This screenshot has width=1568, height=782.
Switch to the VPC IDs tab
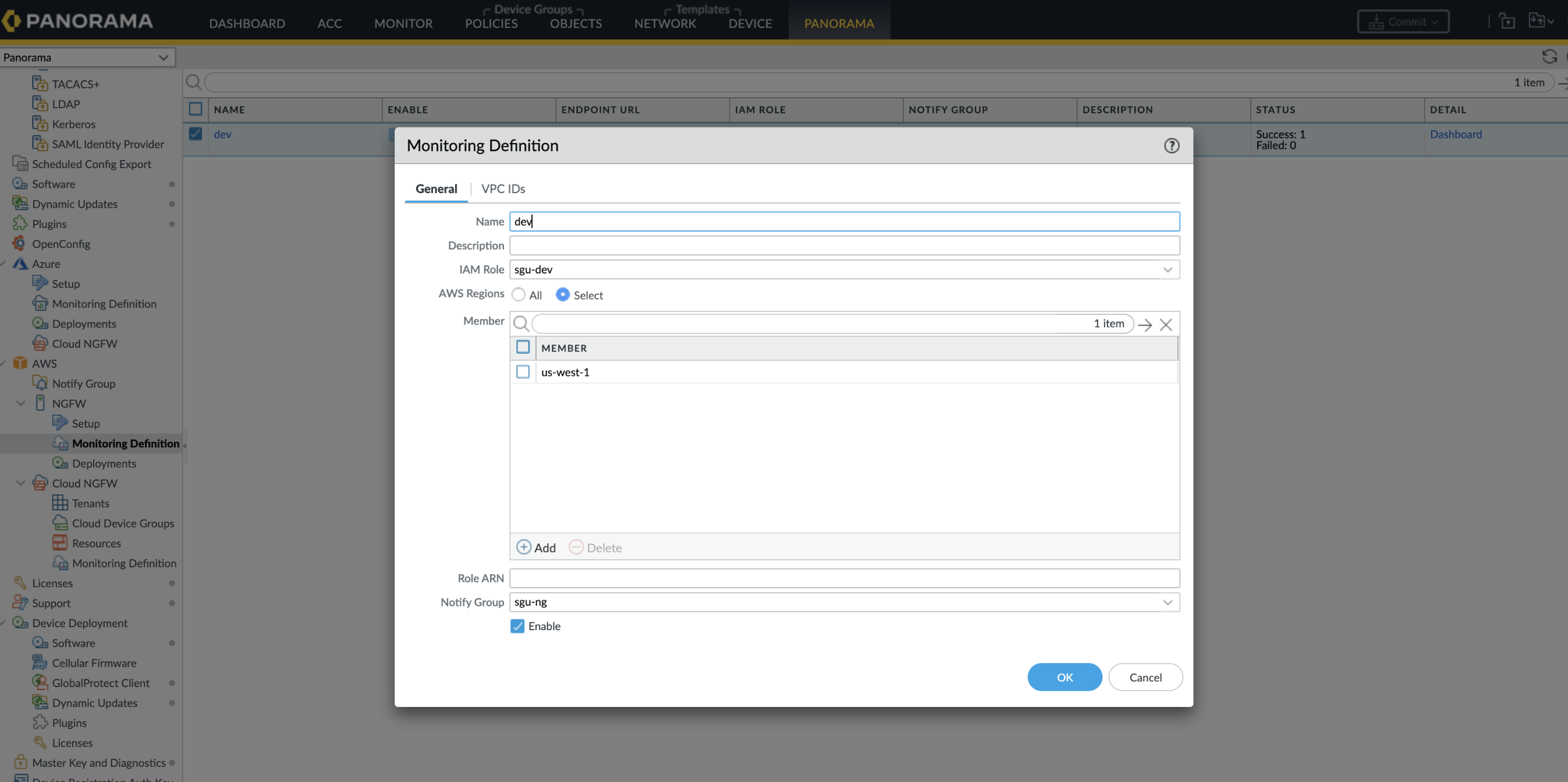click(x=503, y=189)
